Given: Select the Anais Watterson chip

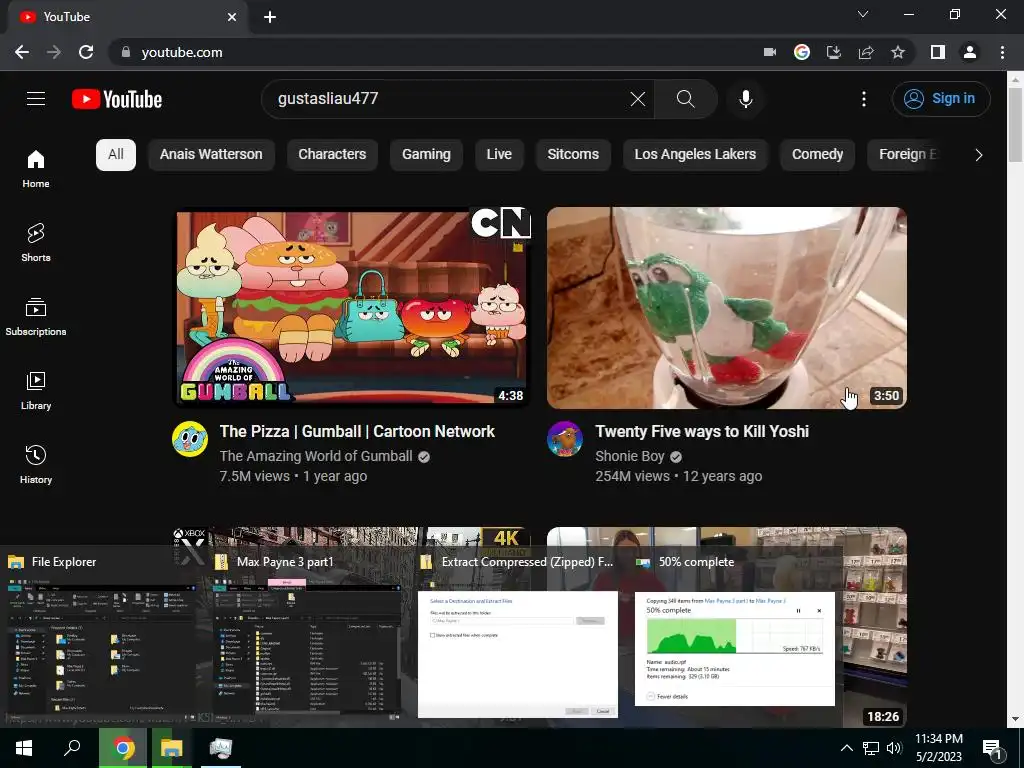Looking at the screenshot, I should point(211,155).
